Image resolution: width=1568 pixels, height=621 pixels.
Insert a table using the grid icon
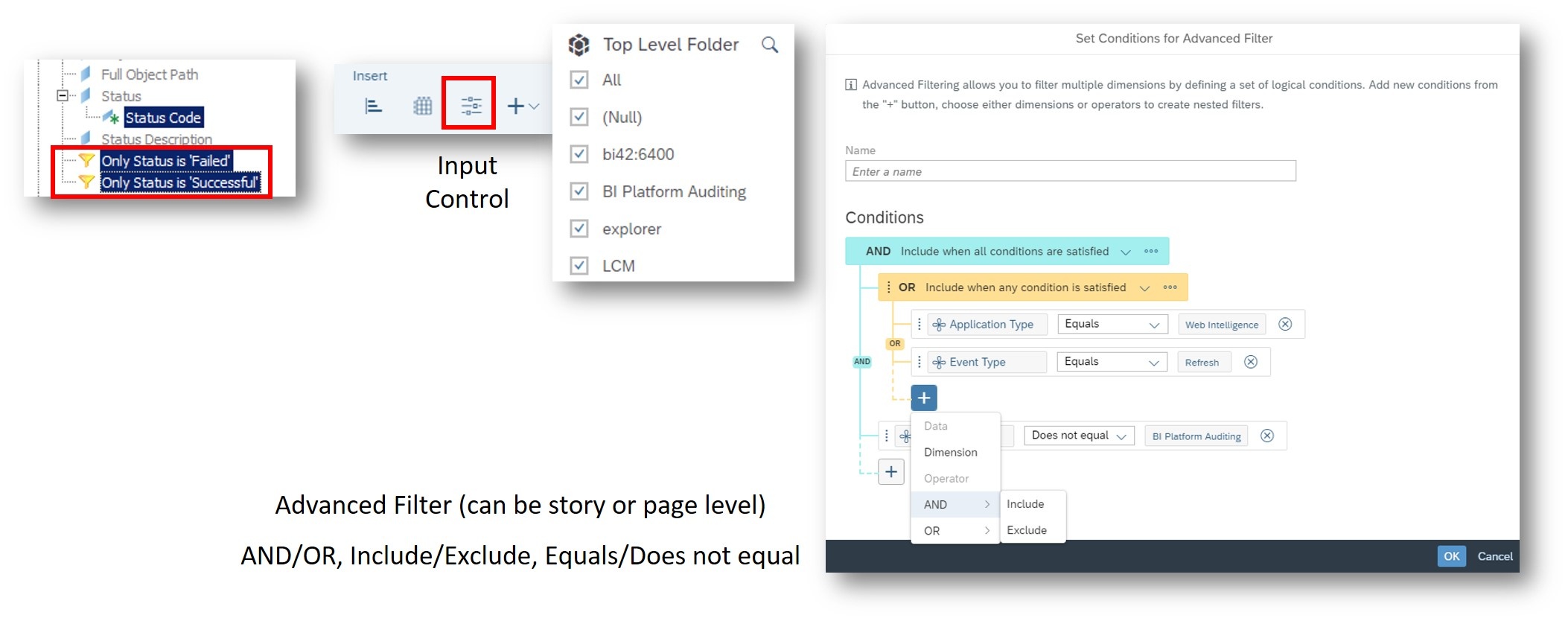[x=422, y=106]
